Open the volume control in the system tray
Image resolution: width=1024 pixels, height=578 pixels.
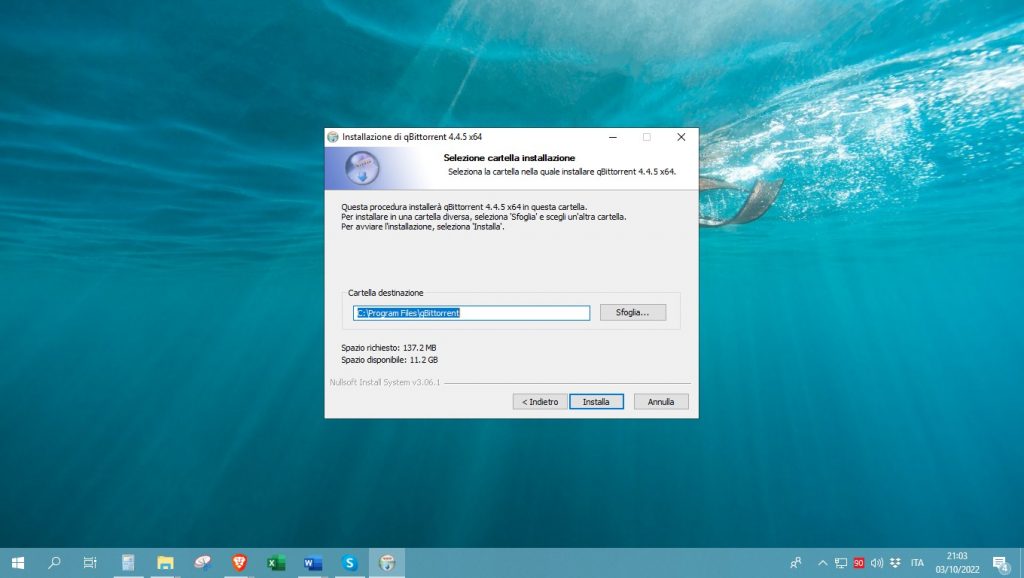878,563
